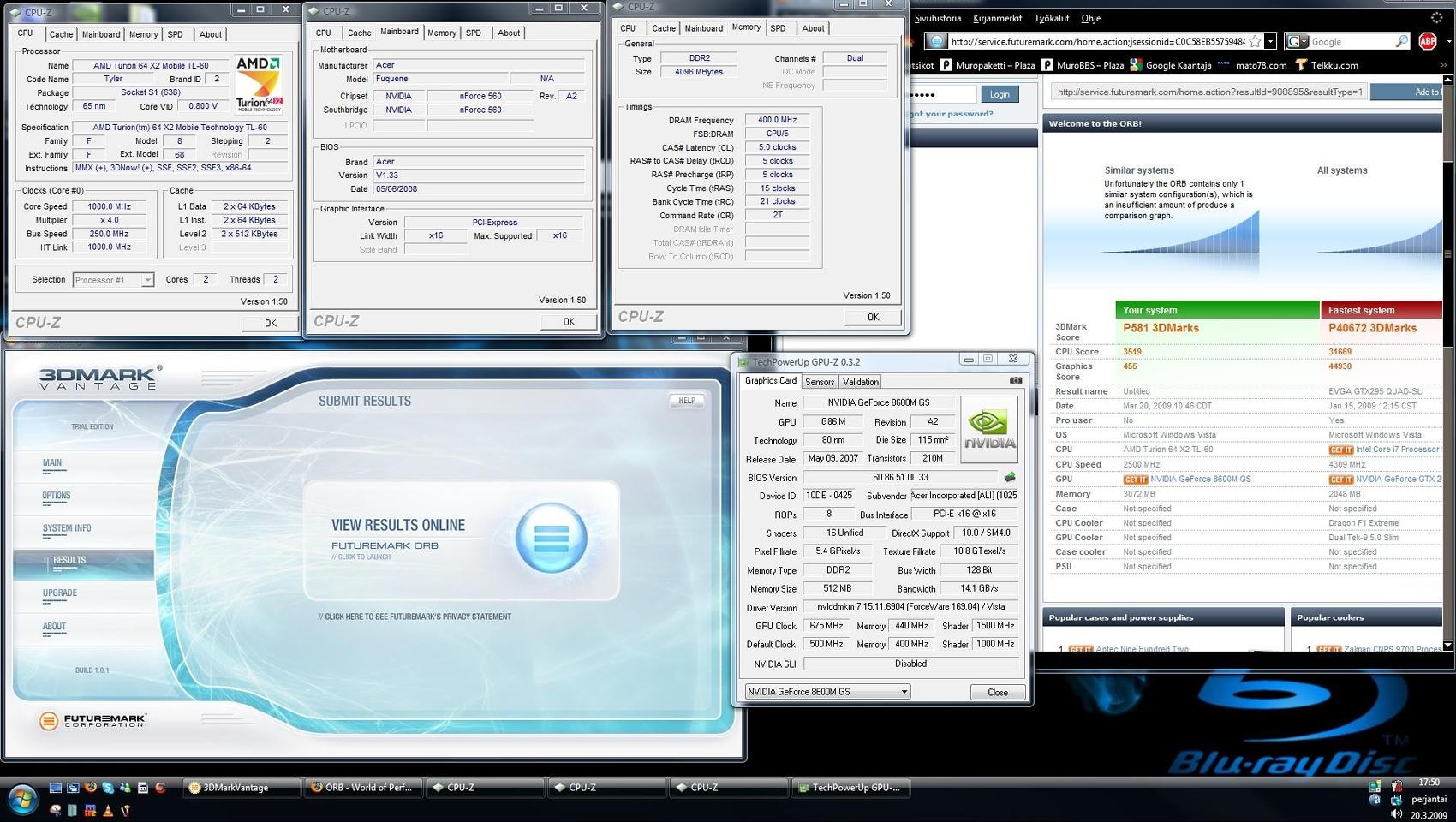Viewport: 1456px width, 822px height.
Task: Open Kirjanmerkit menu in browser
Action: (998, 18)
